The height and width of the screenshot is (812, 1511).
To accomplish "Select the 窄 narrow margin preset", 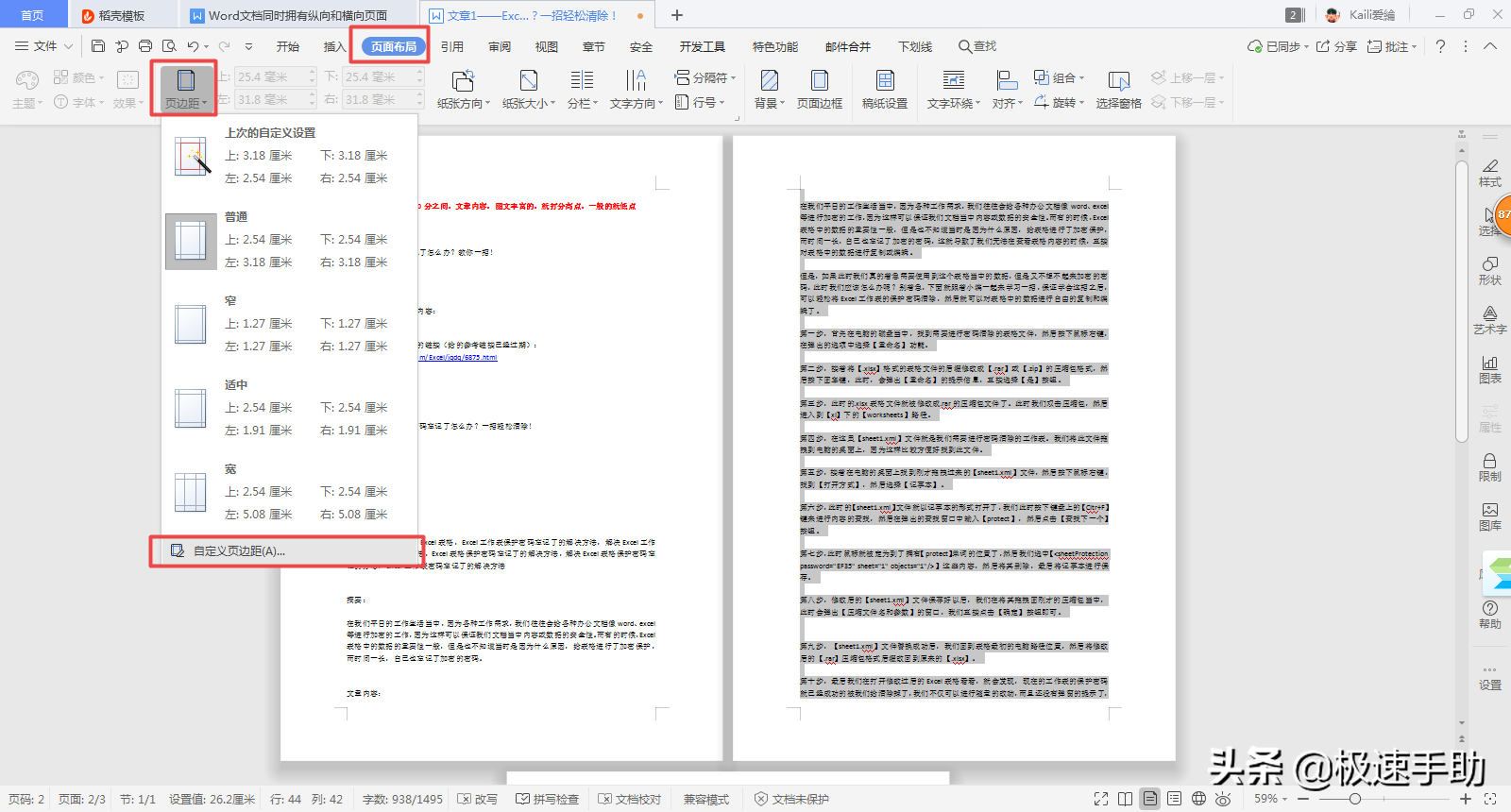I will pyautogui.click(x=290, y=324).
